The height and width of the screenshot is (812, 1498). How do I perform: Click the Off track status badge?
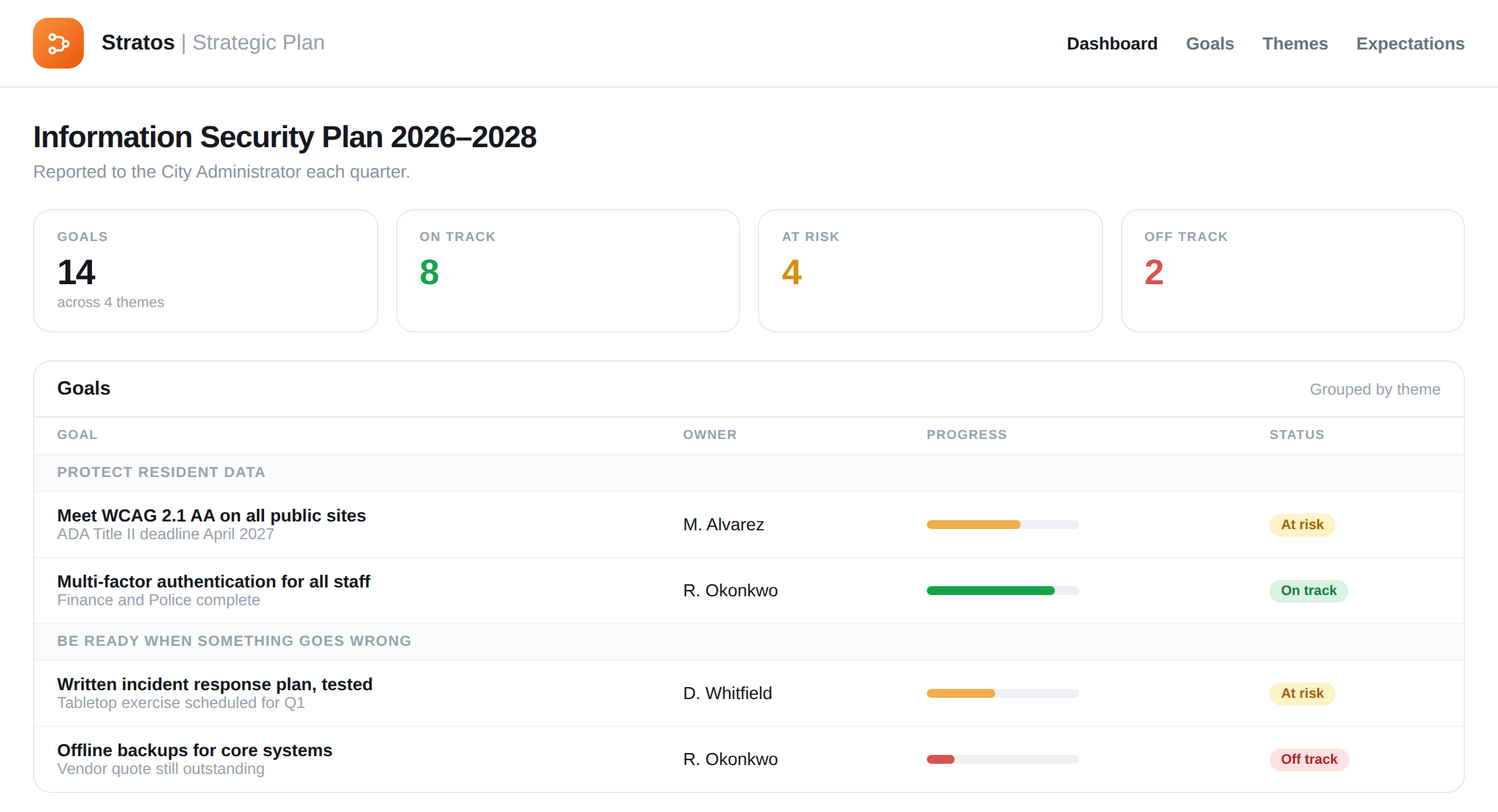1309,759
